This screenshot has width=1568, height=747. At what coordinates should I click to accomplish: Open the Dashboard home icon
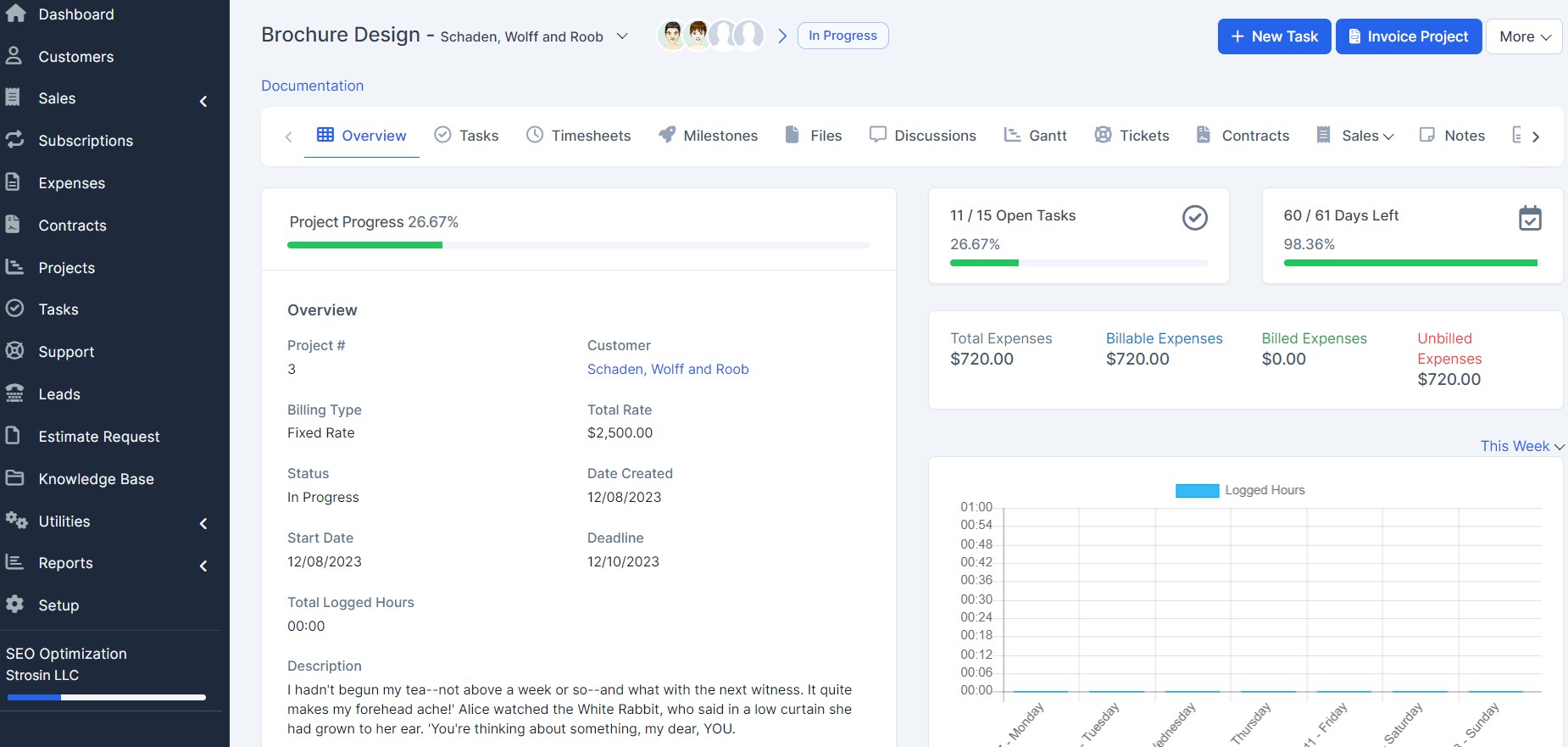(15, 14)
